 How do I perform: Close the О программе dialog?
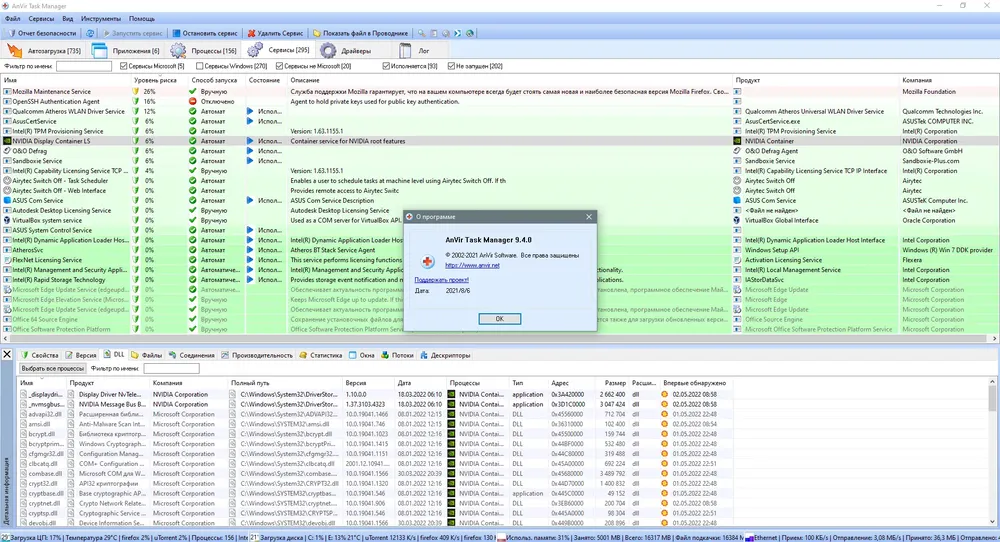click(x=589, y=217)
